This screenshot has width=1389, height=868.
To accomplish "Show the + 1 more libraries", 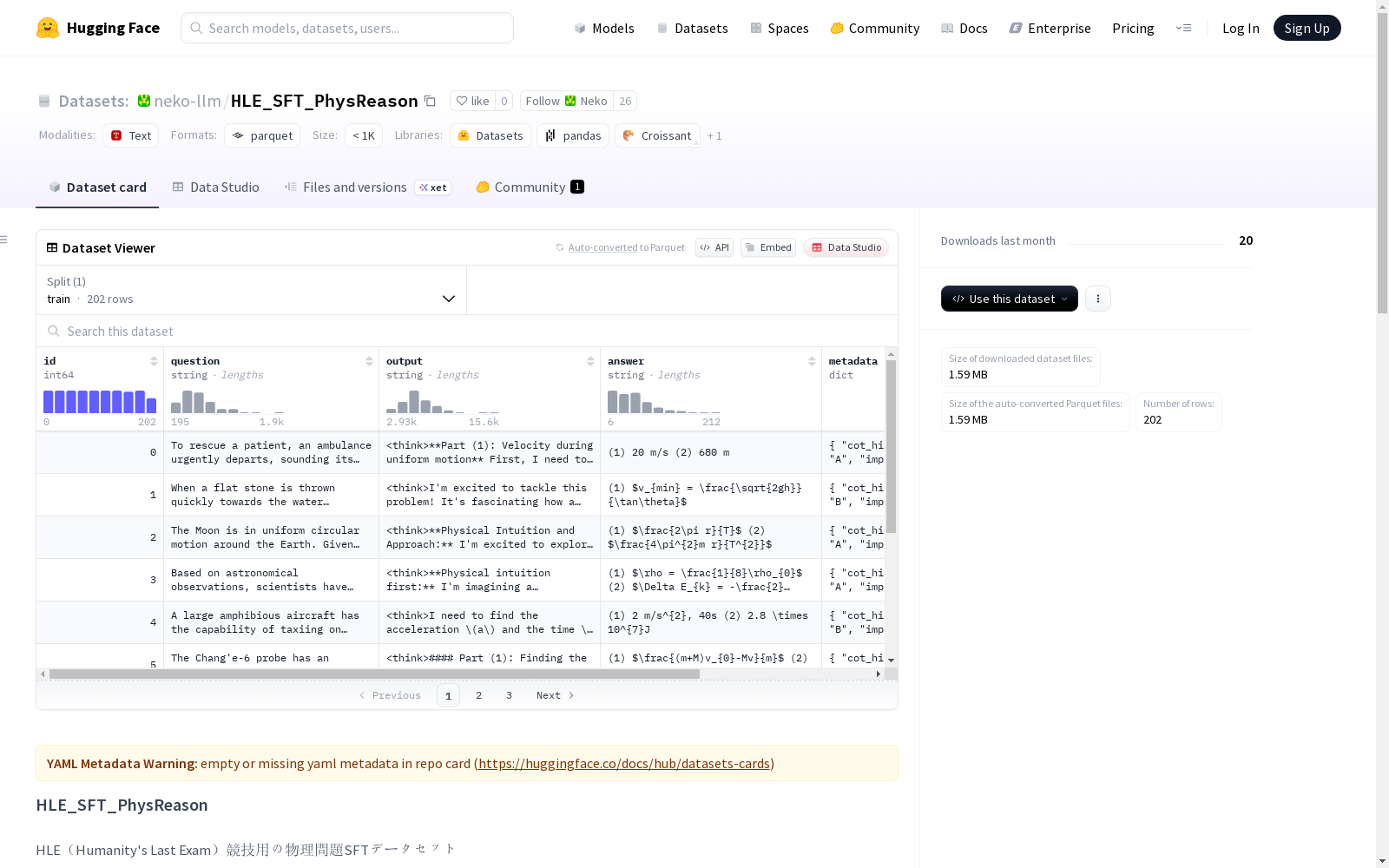I will 714,135.
